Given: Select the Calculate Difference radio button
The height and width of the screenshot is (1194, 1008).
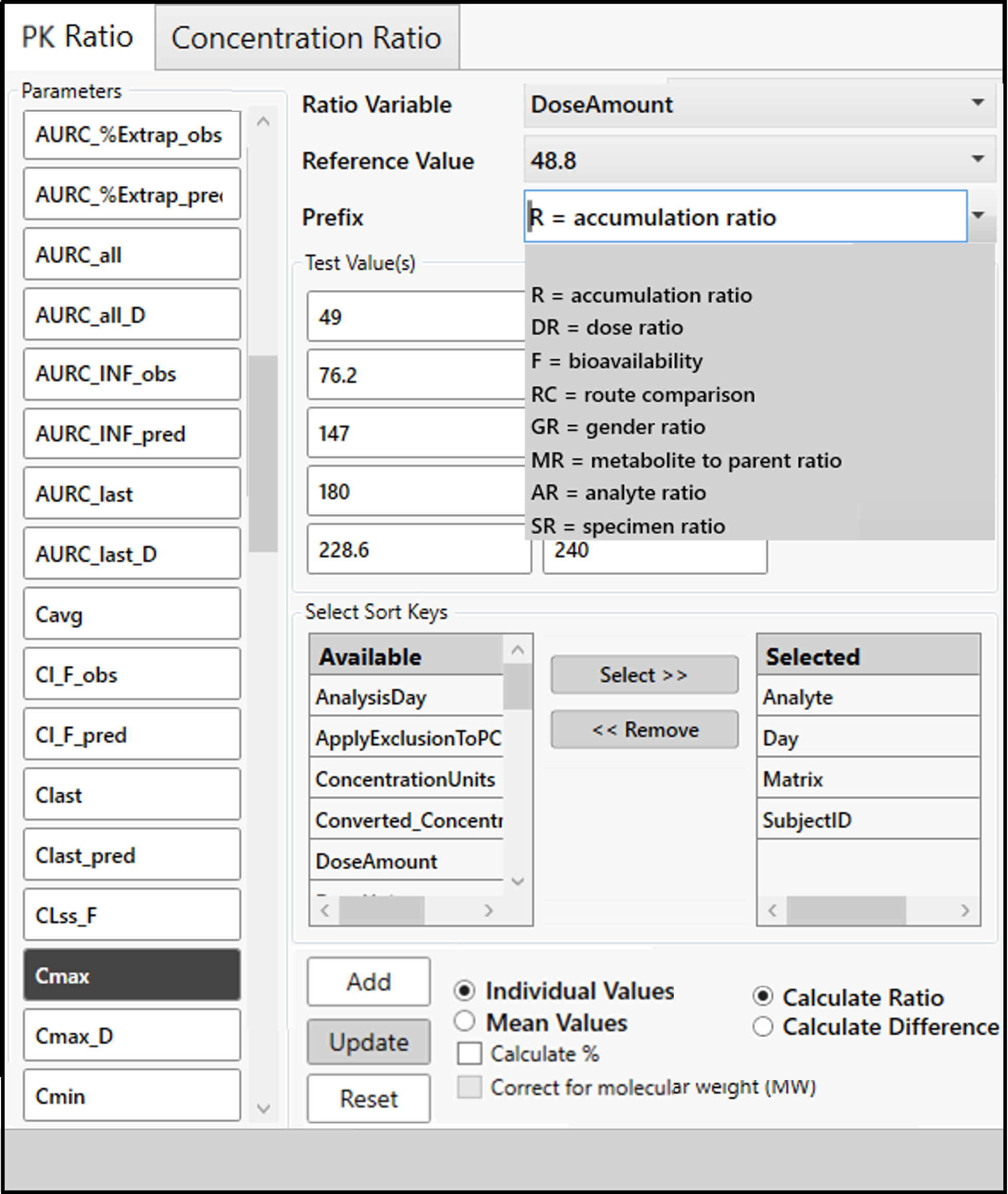Looking at the screenshot, I should (x=762, y=1027).
